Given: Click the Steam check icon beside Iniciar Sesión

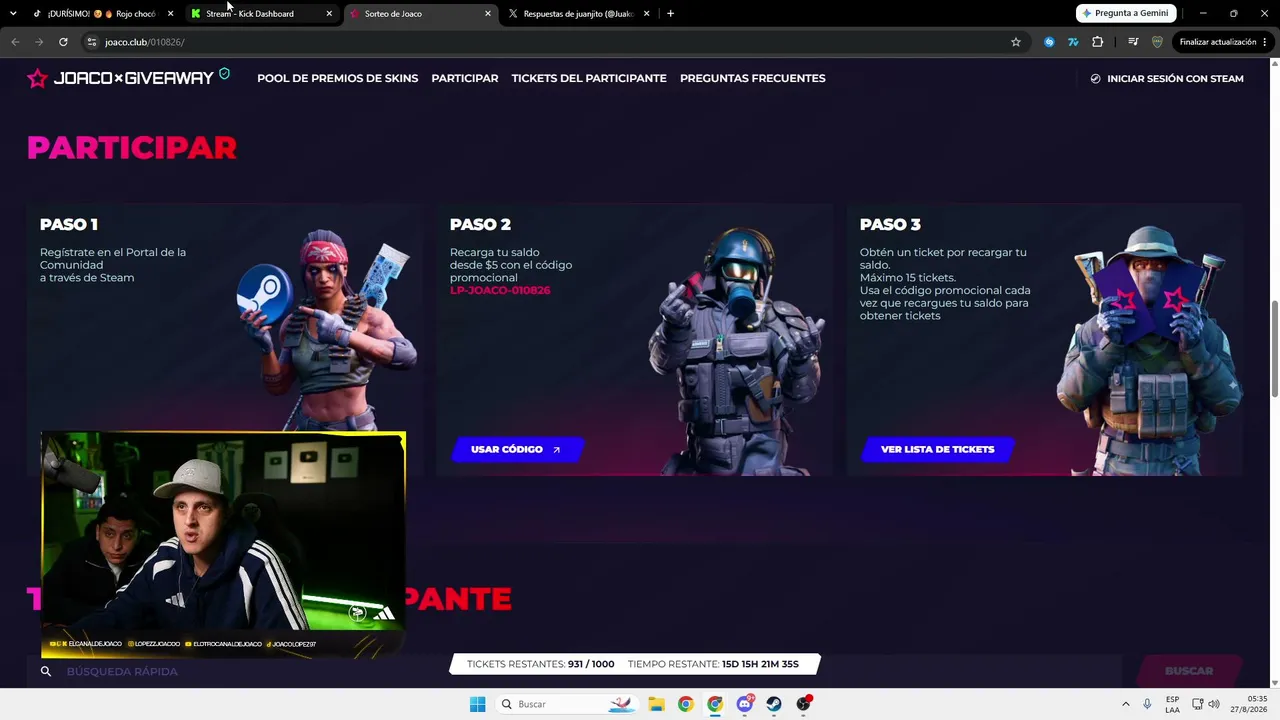Looking at the screenshot, I should pyautogui.click(x=1095, y=78).
